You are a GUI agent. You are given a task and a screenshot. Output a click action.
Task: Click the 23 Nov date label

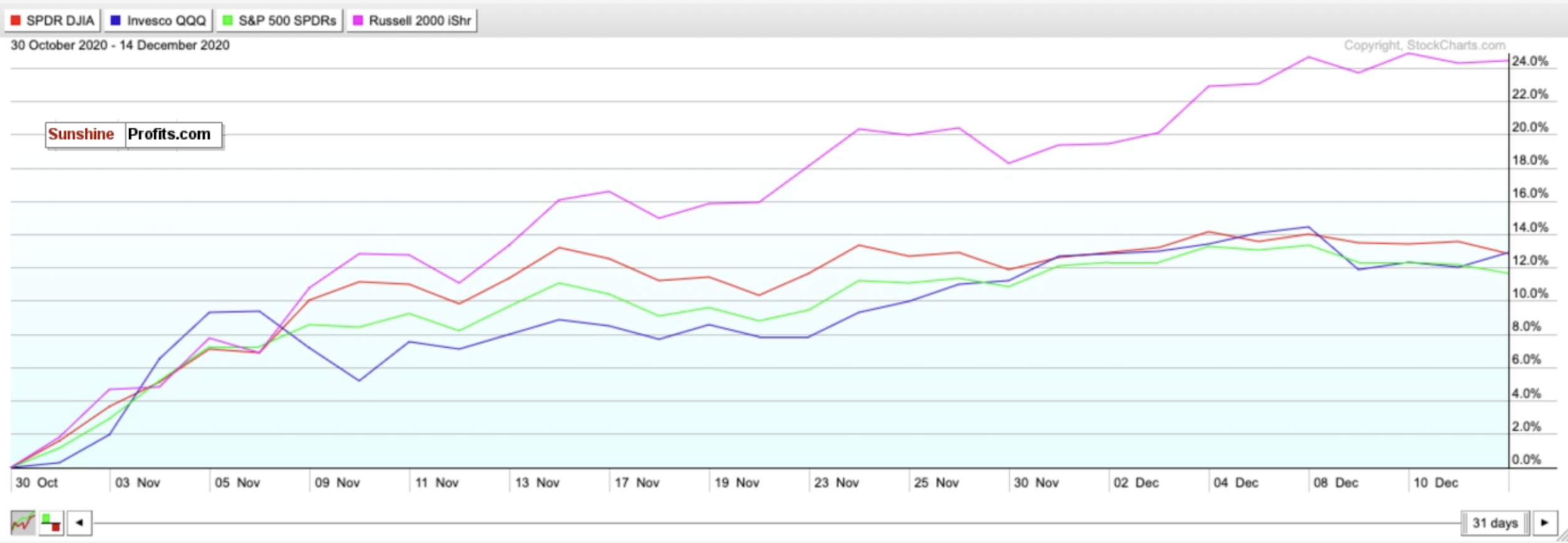point(836,483)
